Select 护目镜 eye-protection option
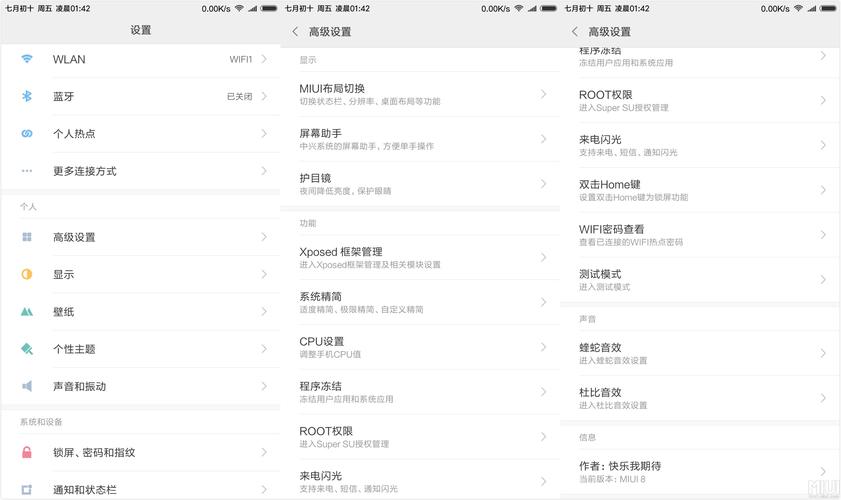841x500 pixels. pyautogui.click(x=420, y=183)
